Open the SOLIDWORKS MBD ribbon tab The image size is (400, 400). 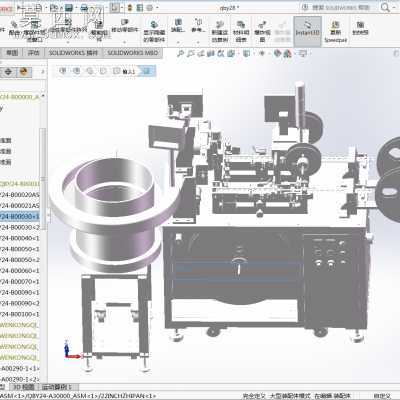[132, 53]
